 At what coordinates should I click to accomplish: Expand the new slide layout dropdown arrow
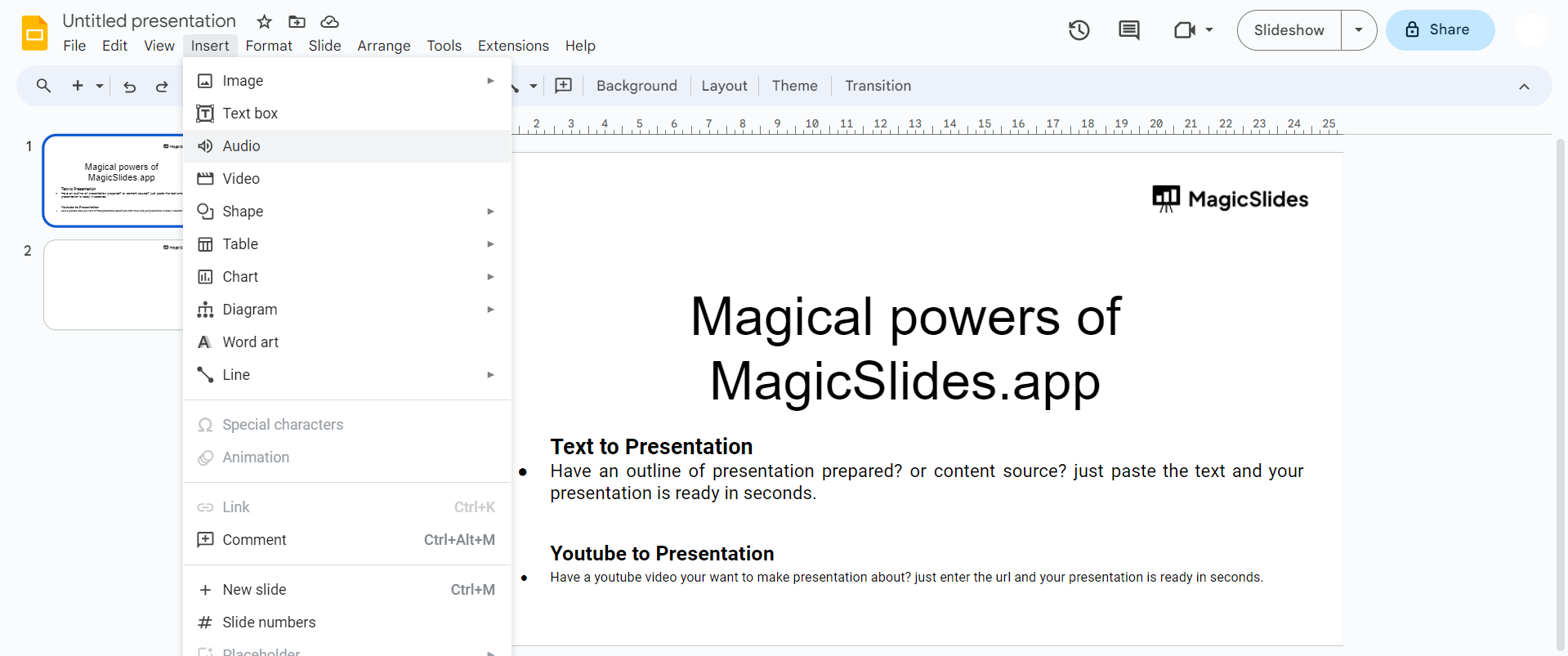[100, 86]
